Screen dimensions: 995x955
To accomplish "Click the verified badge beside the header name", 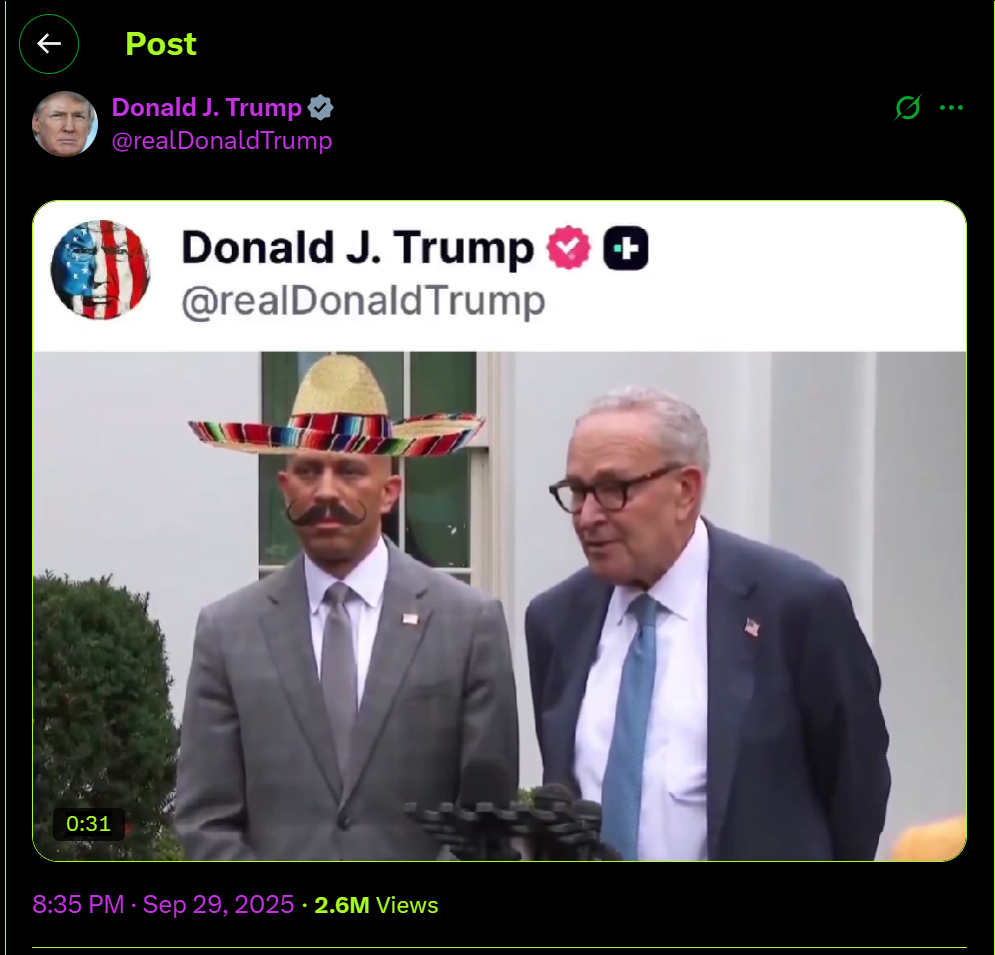I will pyautogui.click(x=321, y=108).
